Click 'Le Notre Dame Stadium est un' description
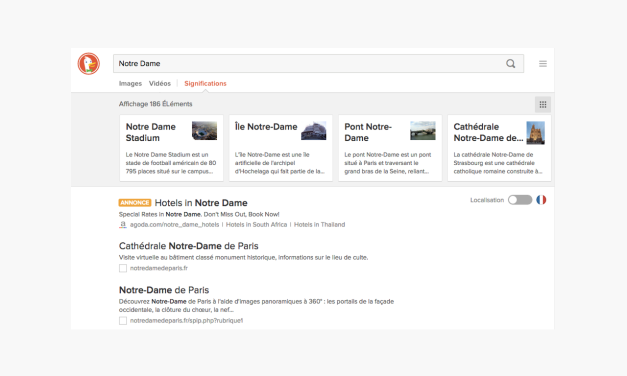This screenshot has width=627, height=376. 171,163
